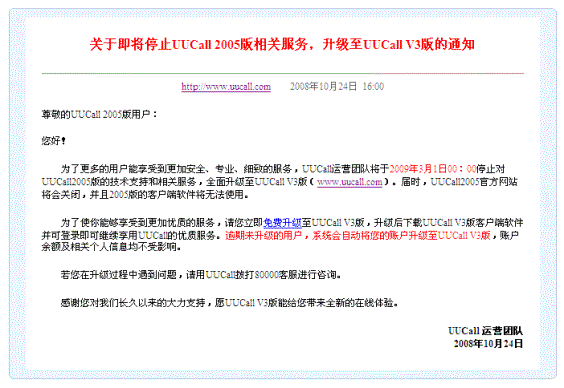Follow the 免费升级 upgrade link
This screenshot has height=388, width=564.
[282, 223]
